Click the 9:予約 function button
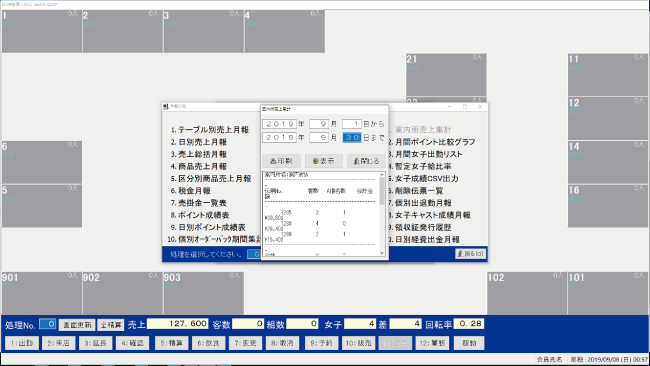 tap(322, 343)
